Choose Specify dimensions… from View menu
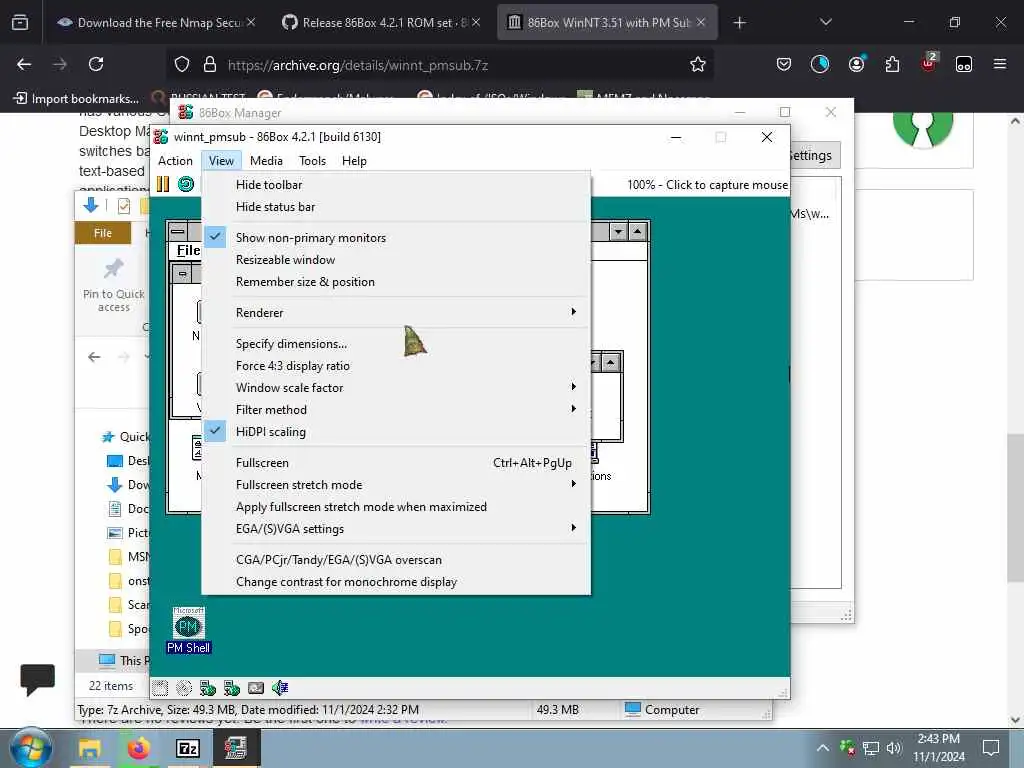This screenshot has width=1024, height=768. [x=396, y=344]
